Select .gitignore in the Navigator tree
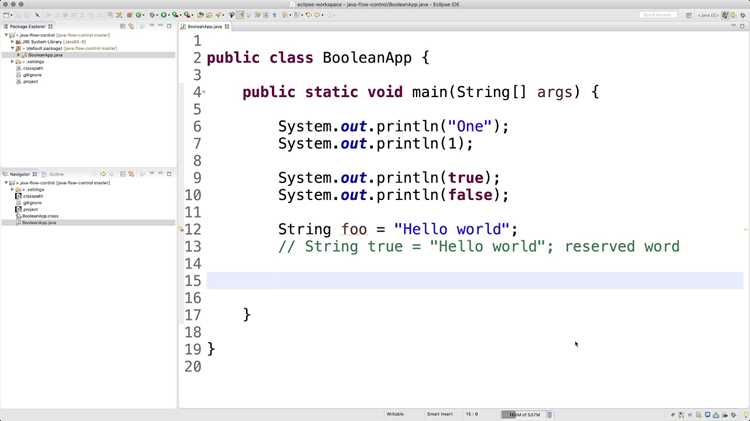The width and height of the screenshot is (750, 421). [32, 203]
